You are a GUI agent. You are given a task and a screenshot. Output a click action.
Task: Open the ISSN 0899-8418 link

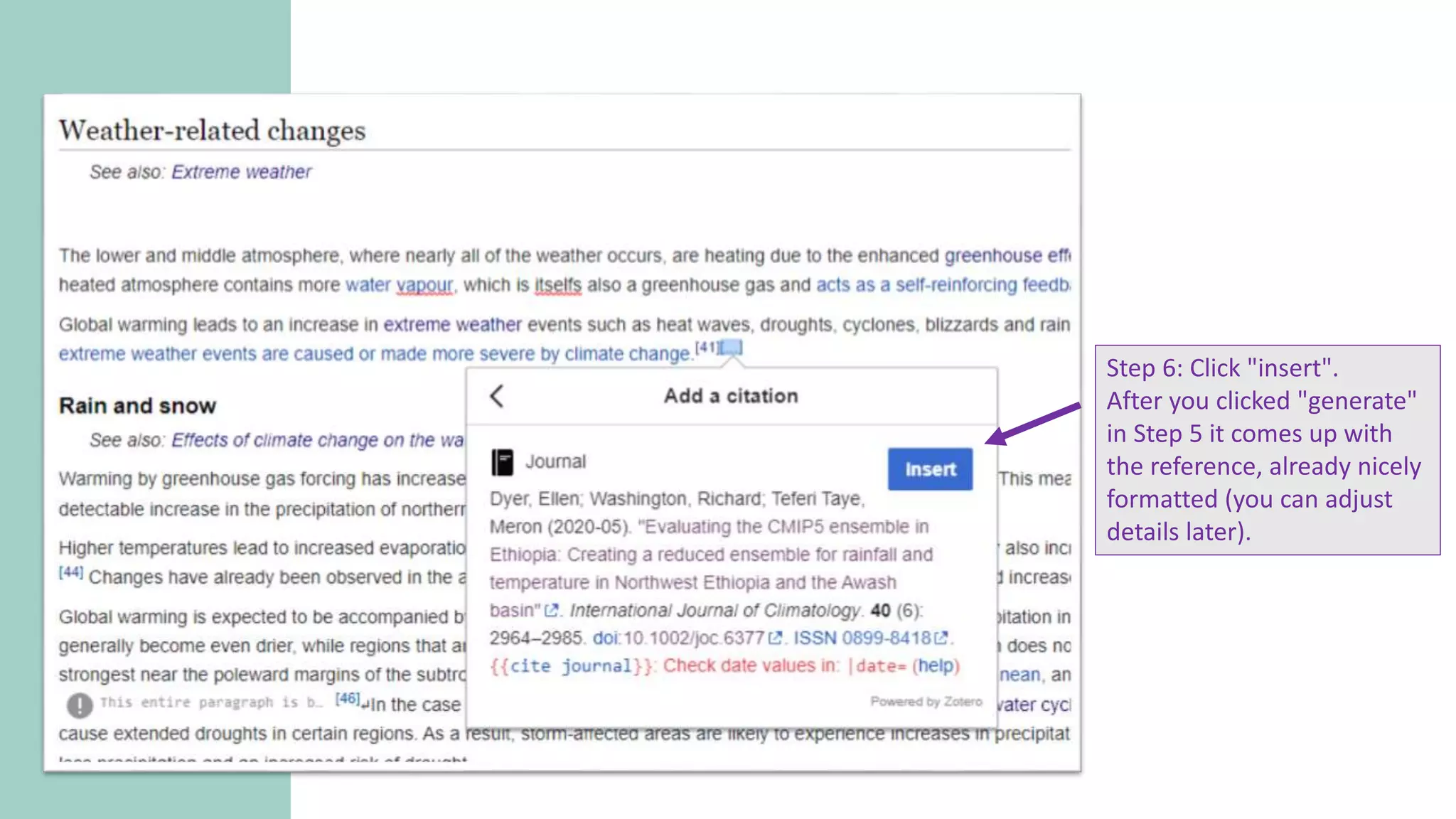tap(862, 638)
